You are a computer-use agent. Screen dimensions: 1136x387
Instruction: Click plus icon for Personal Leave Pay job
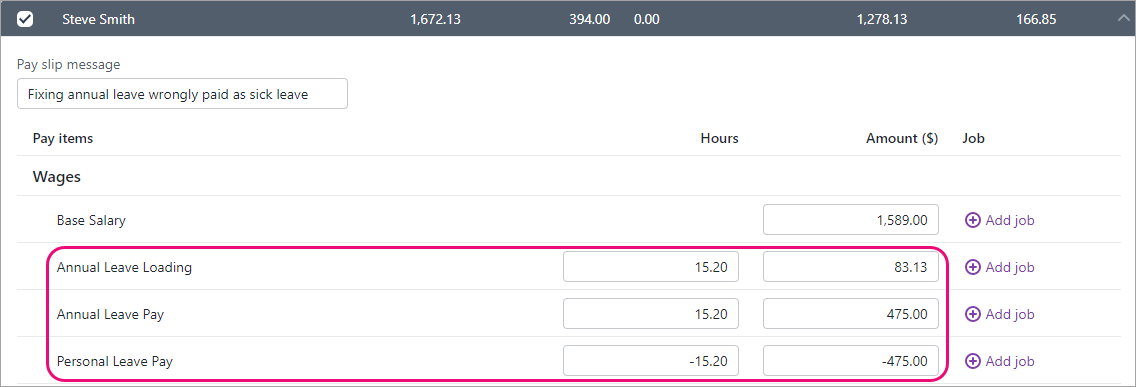click(x=972, y=361)
